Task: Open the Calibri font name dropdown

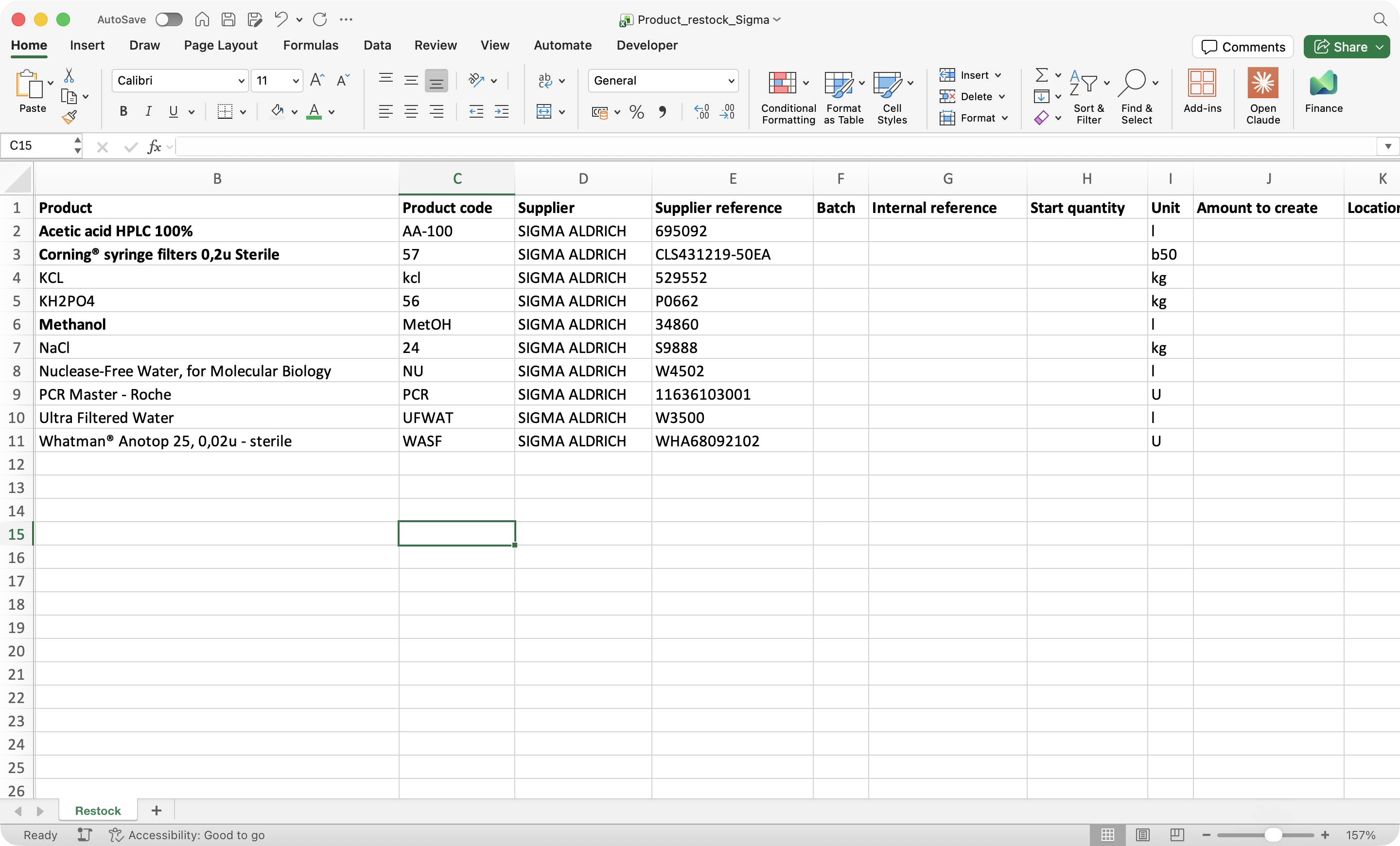Action: click(x=241, y=81)
